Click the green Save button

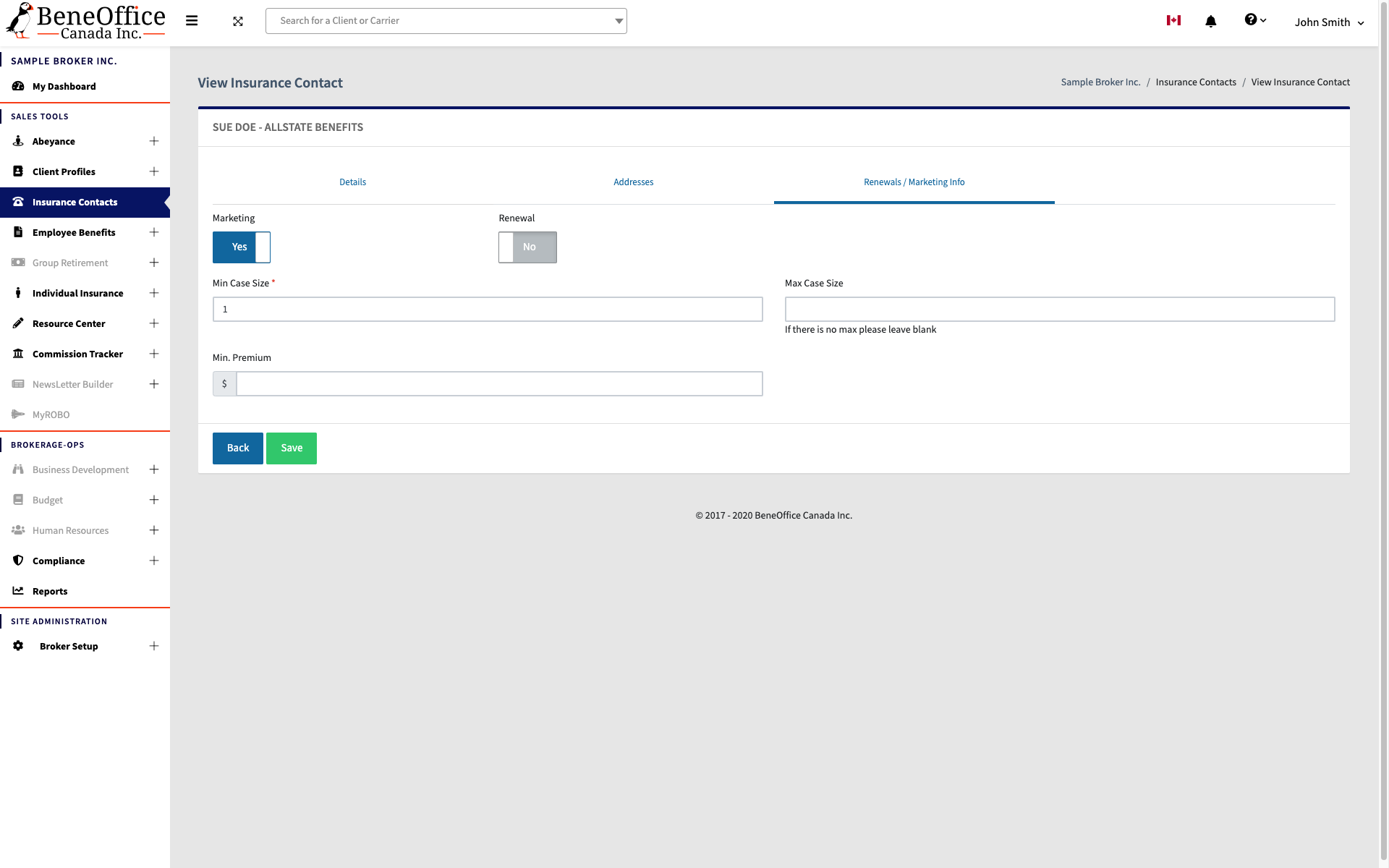(292, 448)
